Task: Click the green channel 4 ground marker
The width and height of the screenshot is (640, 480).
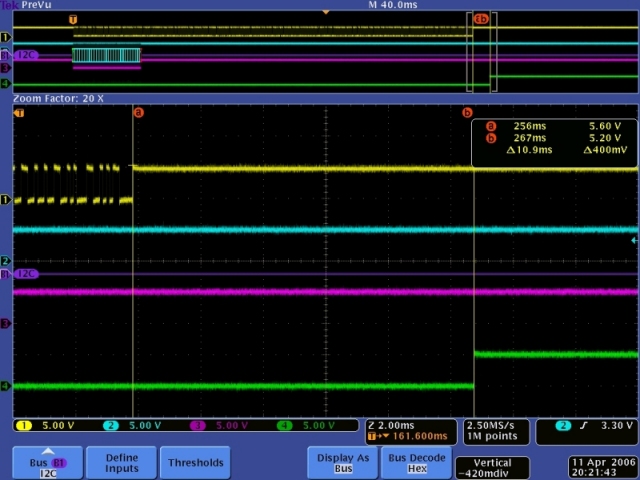Action: point(5,386)
